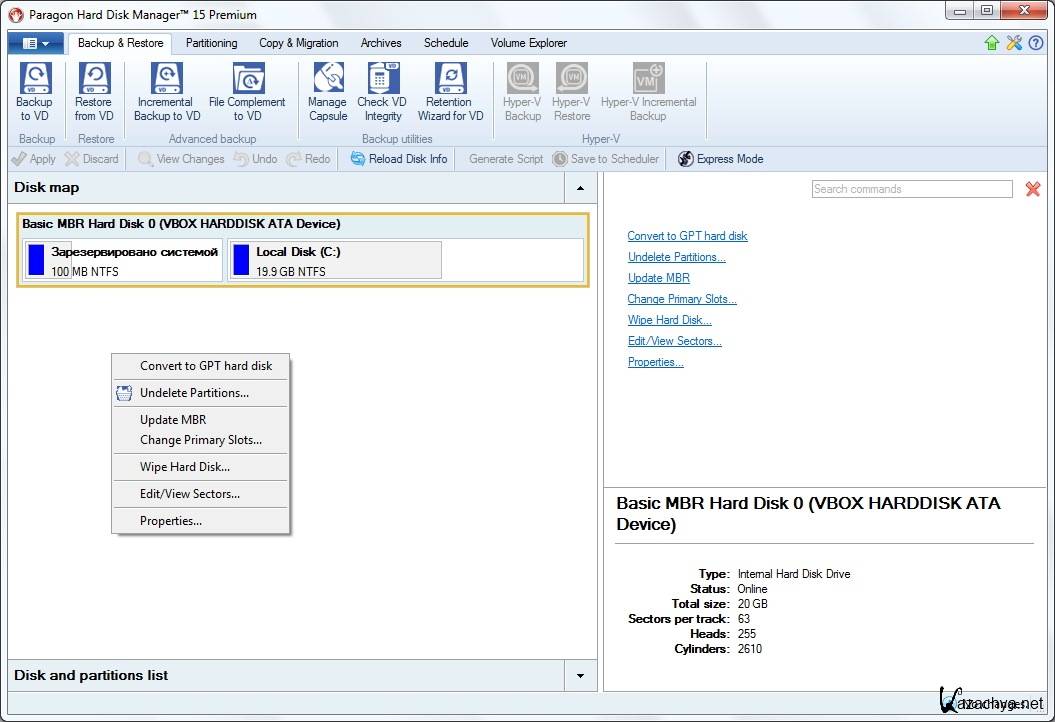Open the blue application menu dropdown
Image resolution: width=1055 pixels, height=722 pixels.
35,43
